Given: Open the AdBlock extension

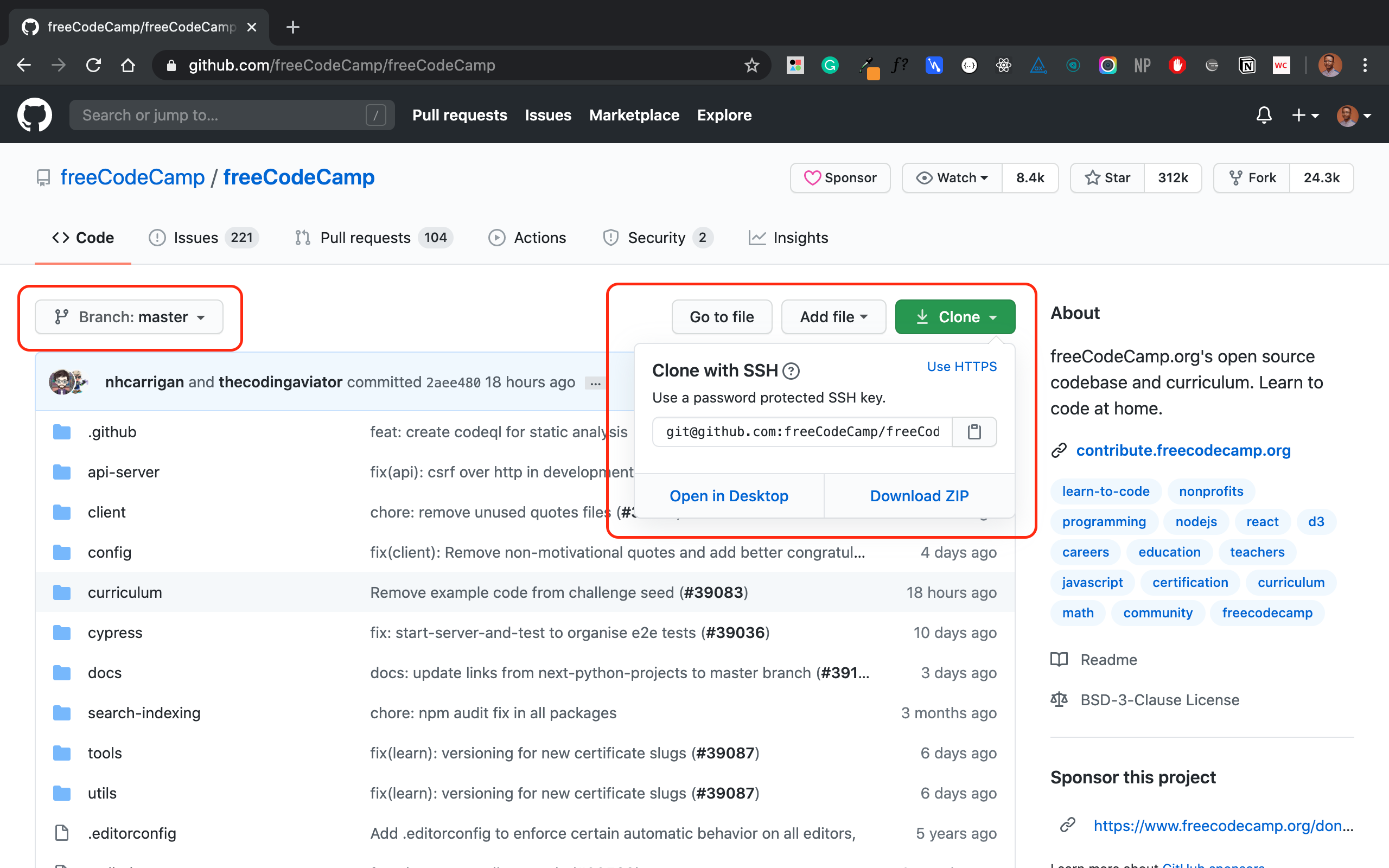Looking at the screenshot, I should [x=1177, y=65].
